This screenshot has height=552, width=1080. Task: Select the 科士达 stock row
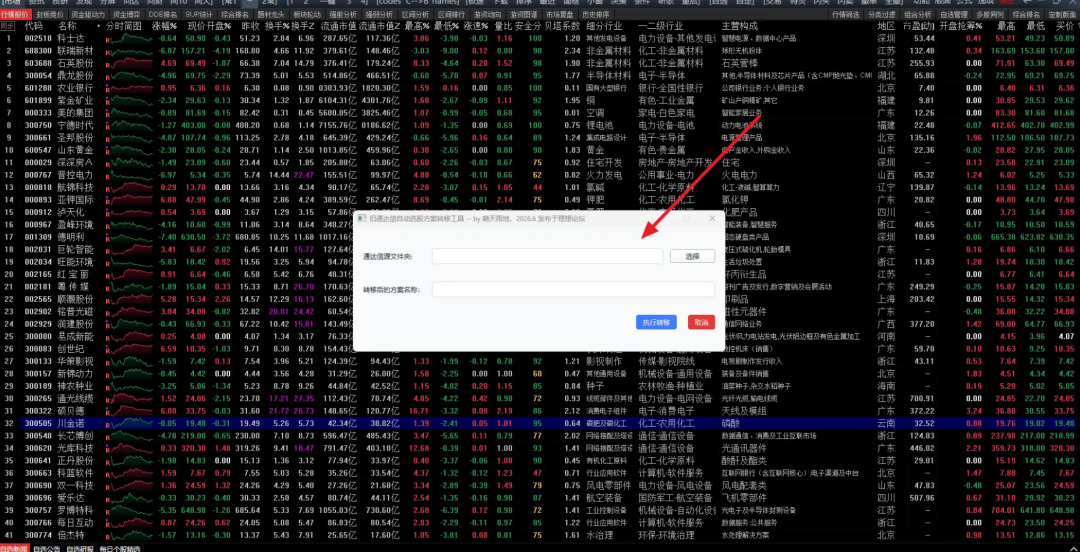tap(540, 38)
